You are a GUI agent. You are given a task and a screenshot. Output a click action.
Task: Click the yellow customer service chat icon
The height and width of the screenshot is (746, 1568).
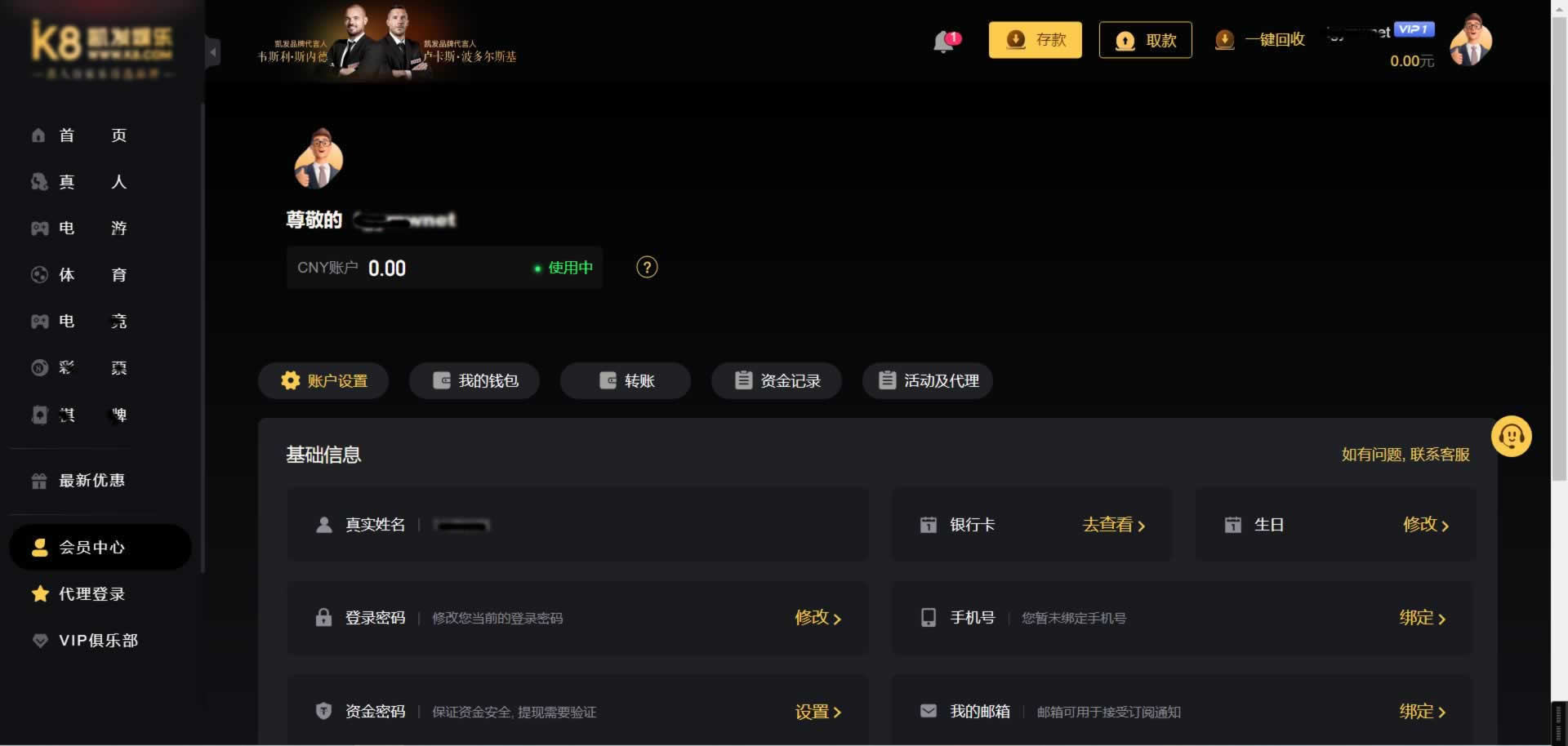pyautogui.click(x=1511, y=437)
